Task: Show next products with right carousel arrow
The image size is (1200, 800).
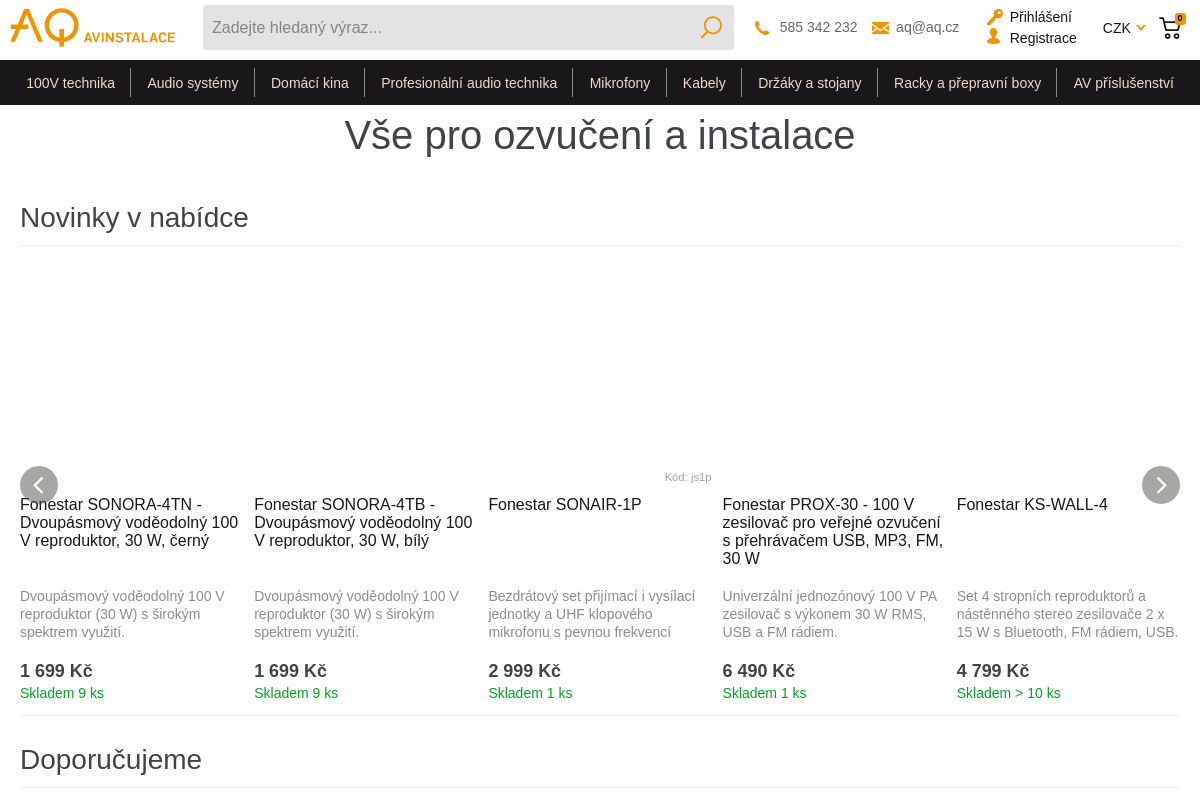Action: point(1161,485)
